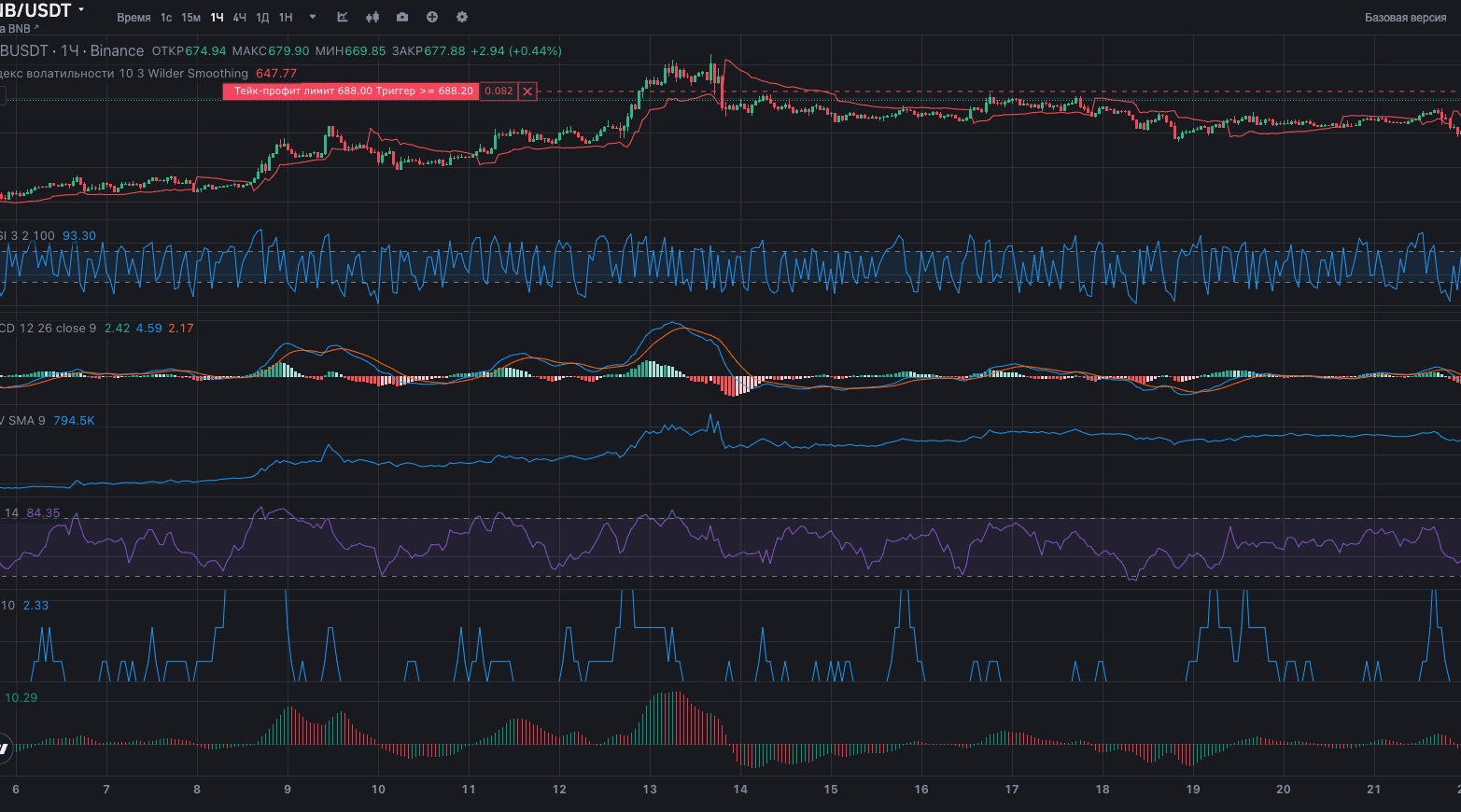Viewport: 1461px width, 812px height.
Task: Expand the extra timeframes dropdown arrow
Action: (312, 17)
